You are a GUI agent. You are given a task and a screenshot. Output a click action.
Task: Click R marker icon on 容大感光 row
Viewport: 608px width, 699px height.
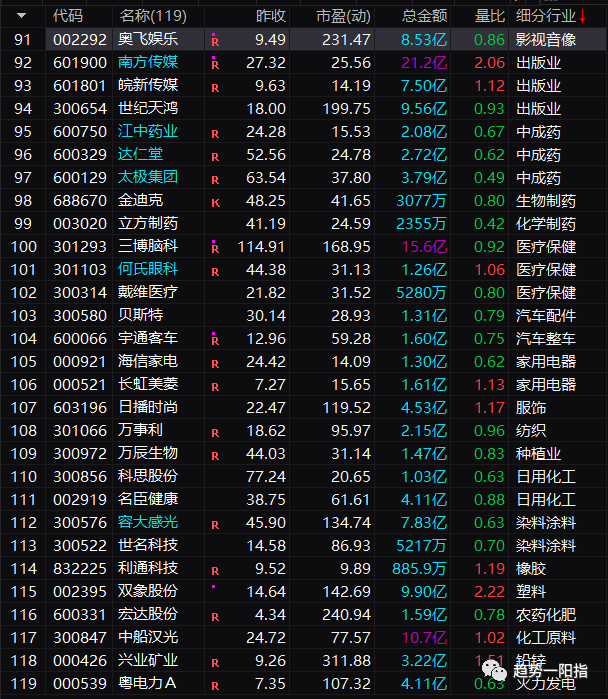tap(215, 525)
